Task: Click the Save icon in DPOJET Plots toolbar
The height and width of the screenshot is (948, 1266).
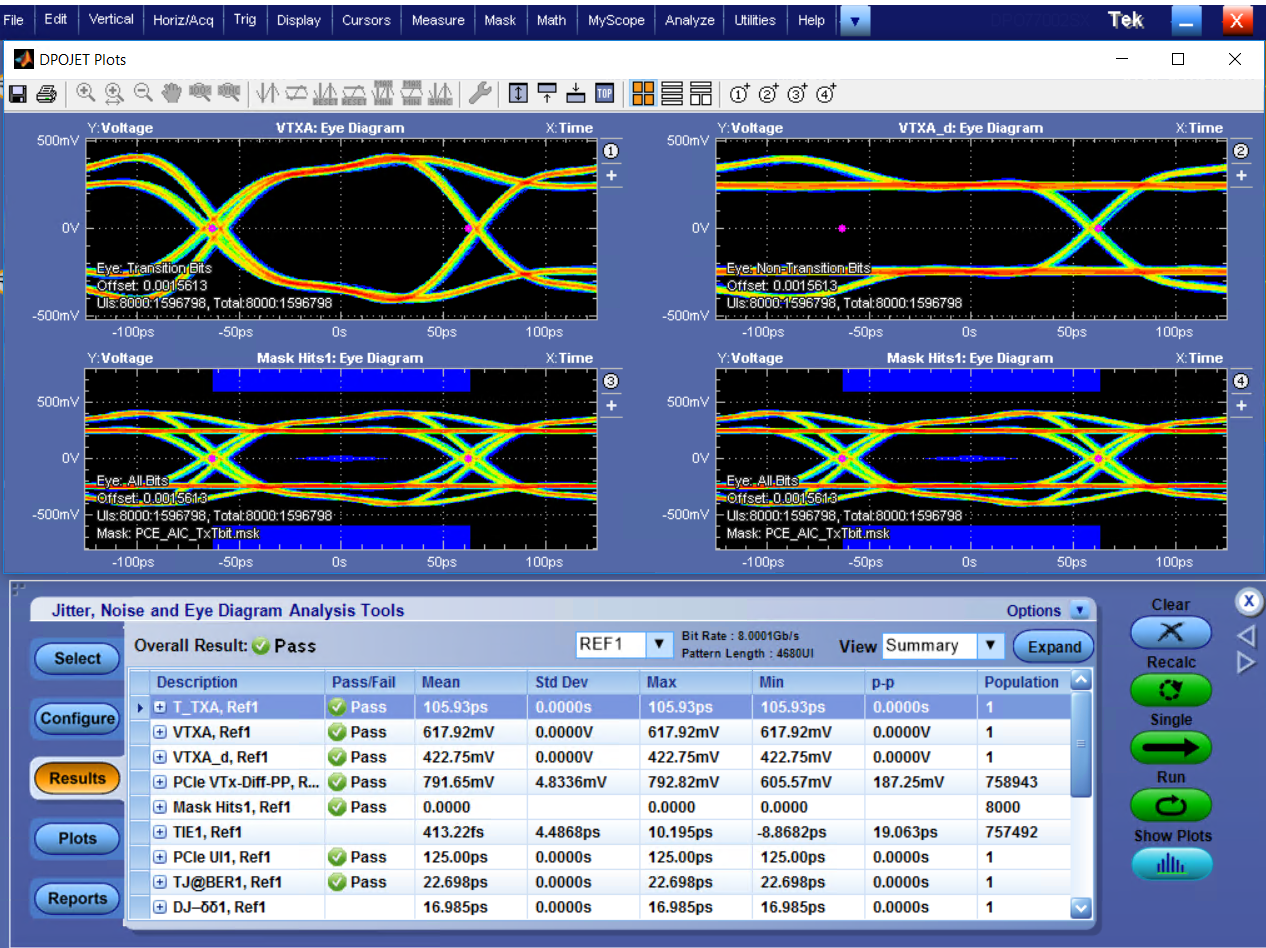Action: pos(18,94)
